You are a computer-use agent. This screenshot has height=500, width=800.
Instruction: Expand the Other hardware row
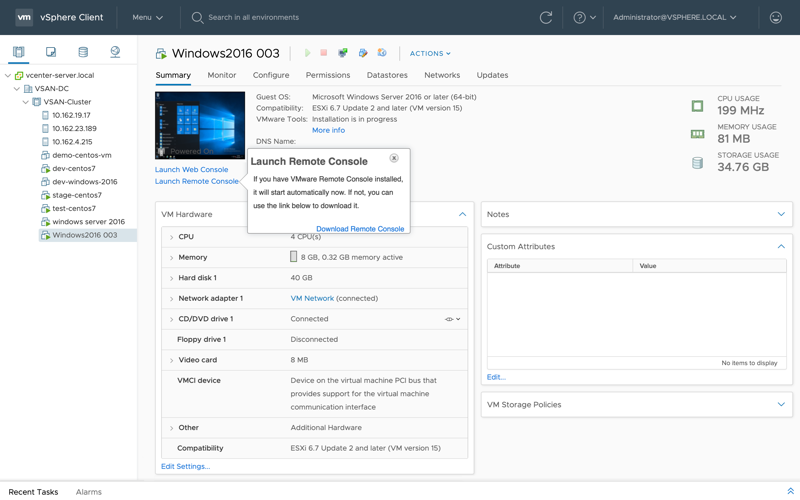[171, 428]
